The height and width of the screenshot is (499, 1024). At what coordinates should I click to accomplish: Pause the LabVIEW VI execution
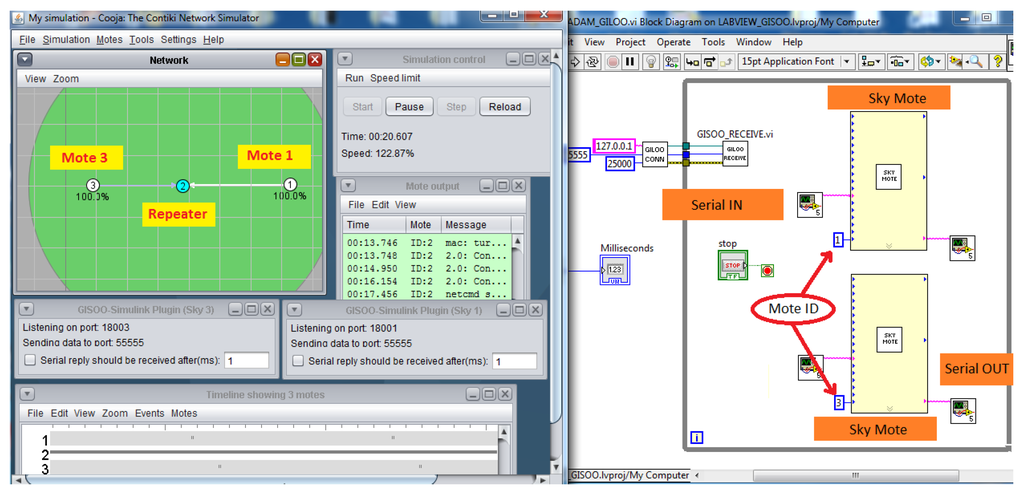pyautogui.click(x=630, y=62)
